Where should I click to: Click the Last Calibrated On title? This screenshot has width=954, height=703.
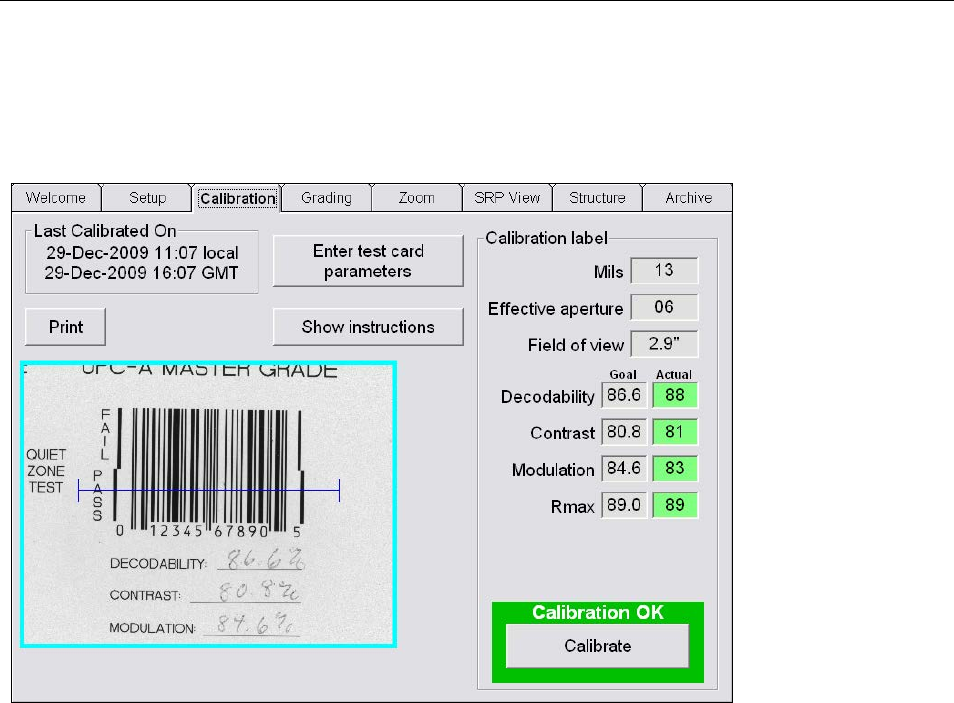click(x=105, y=231)
